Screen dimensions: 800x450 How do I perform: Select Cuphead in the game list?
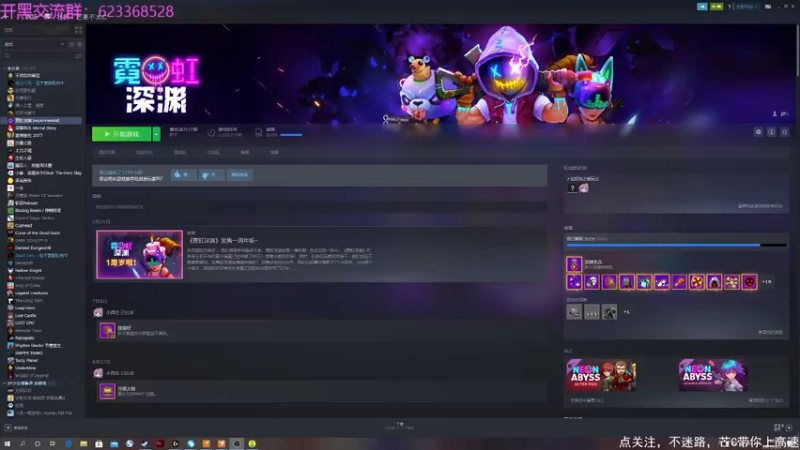coord(23,225)
